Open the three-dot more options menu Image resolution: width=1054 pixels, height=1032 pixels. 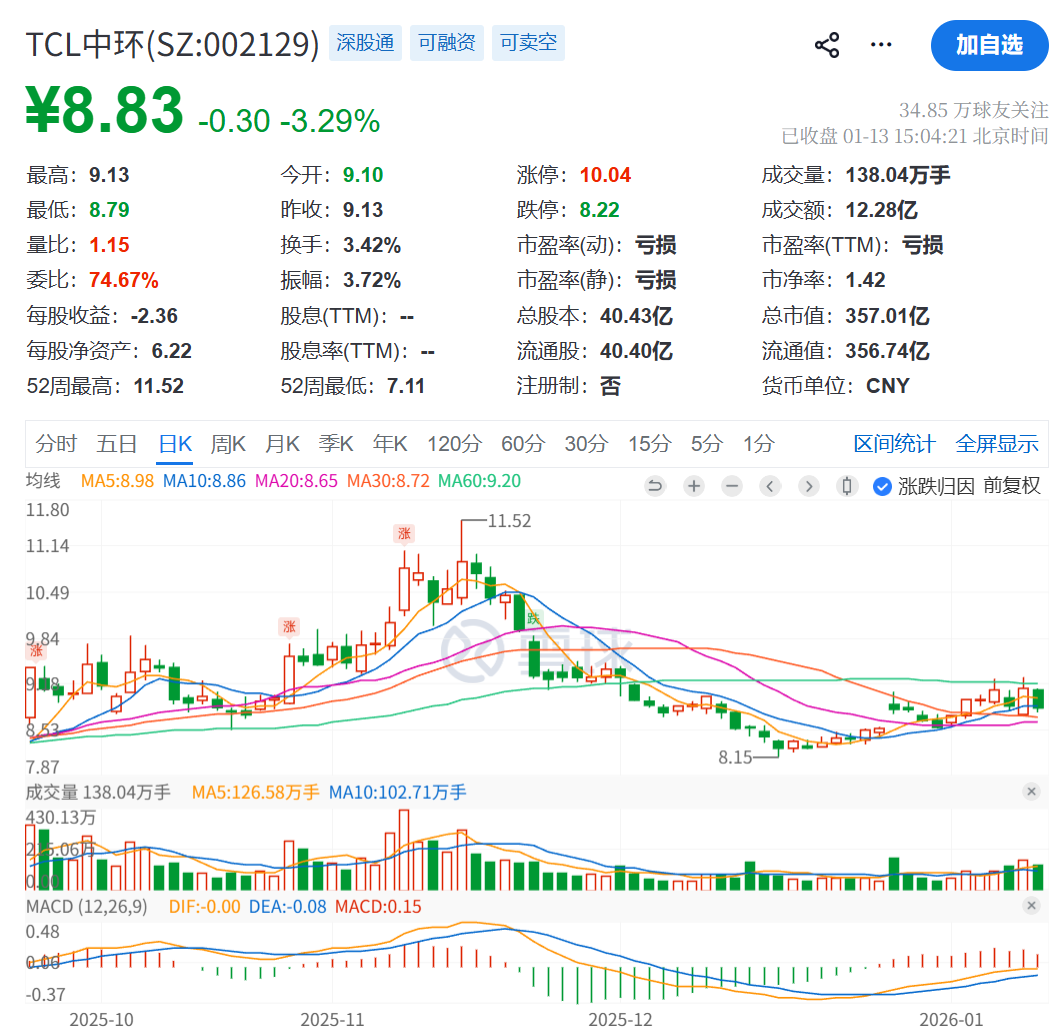(881, 45)
